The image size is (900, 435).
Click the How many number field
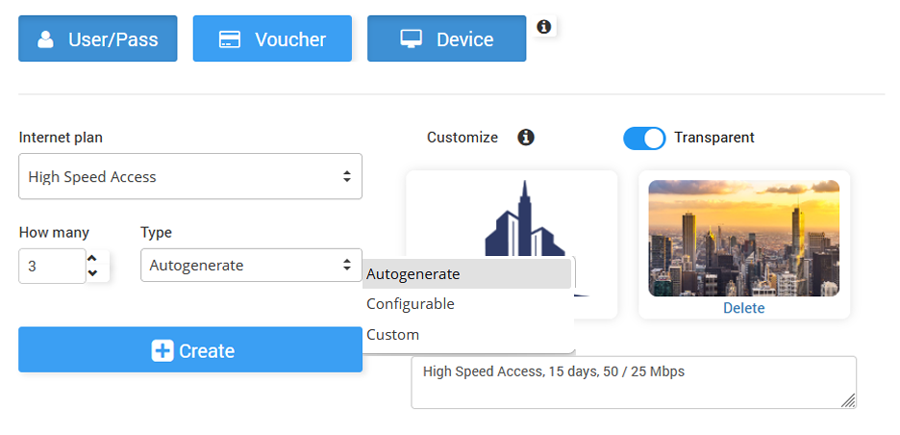[50, 266]
